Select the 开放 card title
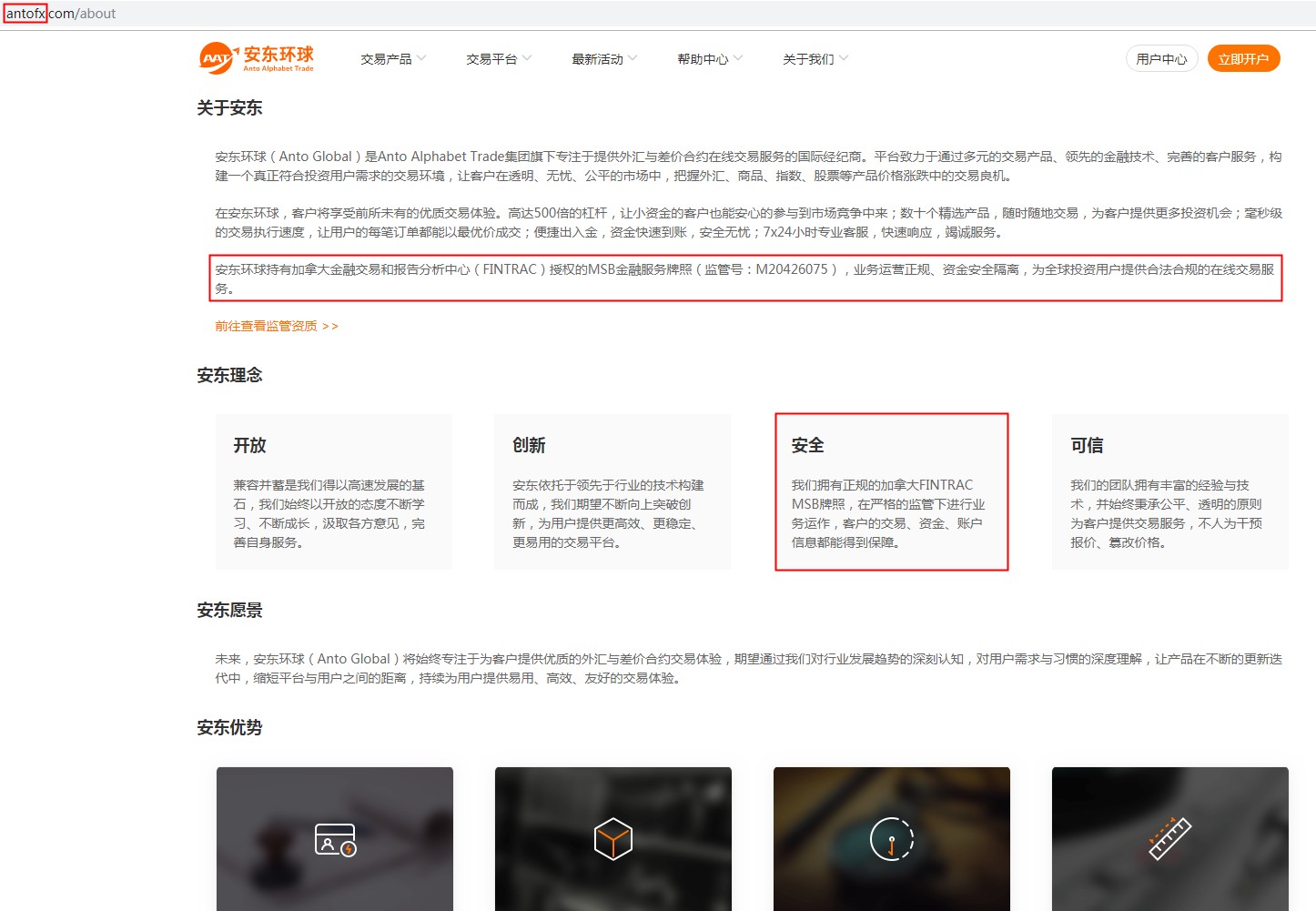 pyautogui.click(x=249, y=445)
